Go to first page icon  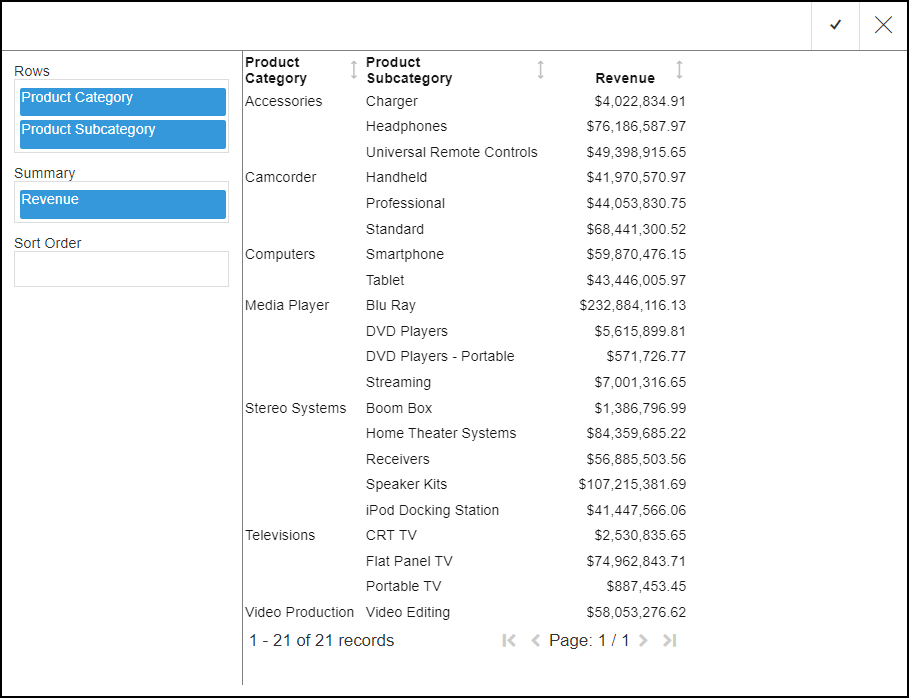point(509,640)
